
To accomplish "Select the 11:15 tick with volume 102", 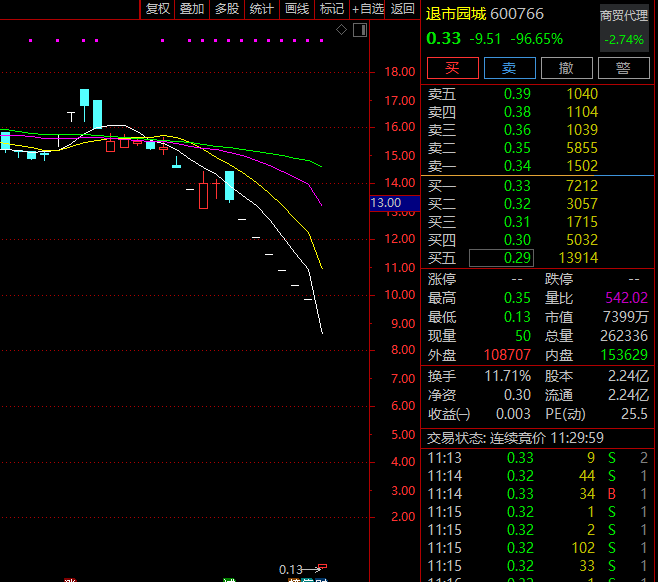I will (x=537, y=548).
